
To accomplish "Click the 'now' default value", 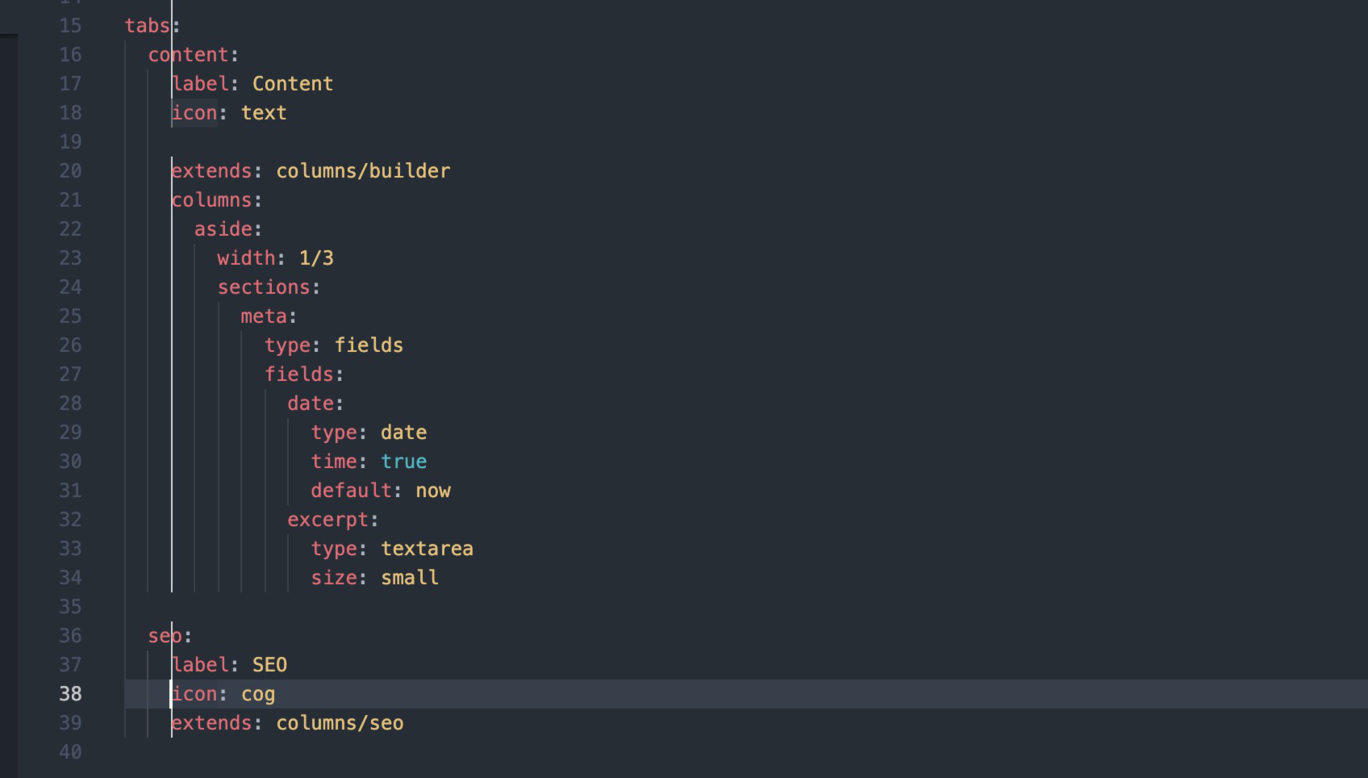I will click(x=433, y=490).
